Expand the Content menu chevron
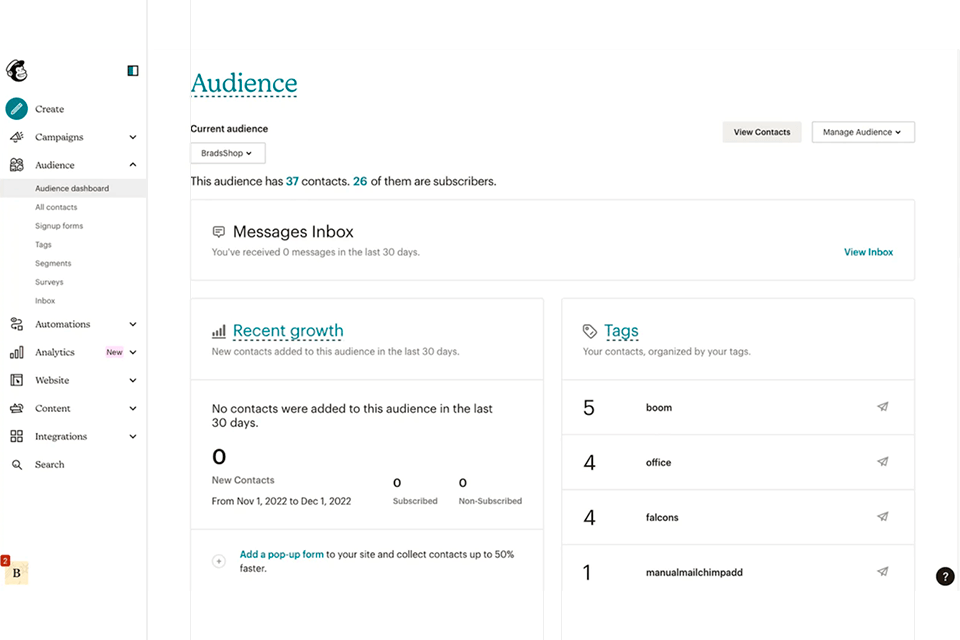 click(133, 408)
